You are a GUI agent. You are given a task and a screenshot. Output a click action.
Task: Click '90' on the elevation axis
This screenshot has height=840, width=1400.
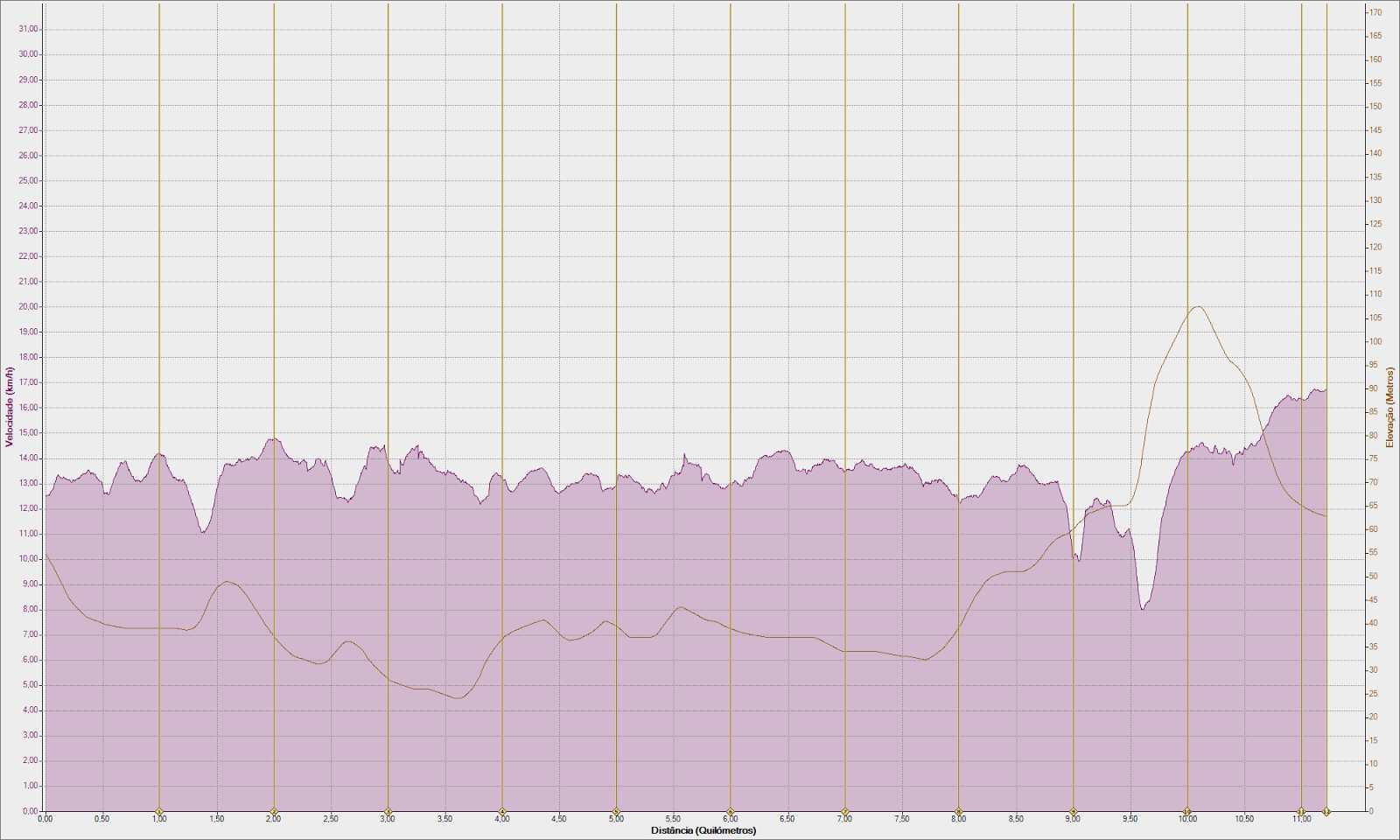tap(1374, 388)
